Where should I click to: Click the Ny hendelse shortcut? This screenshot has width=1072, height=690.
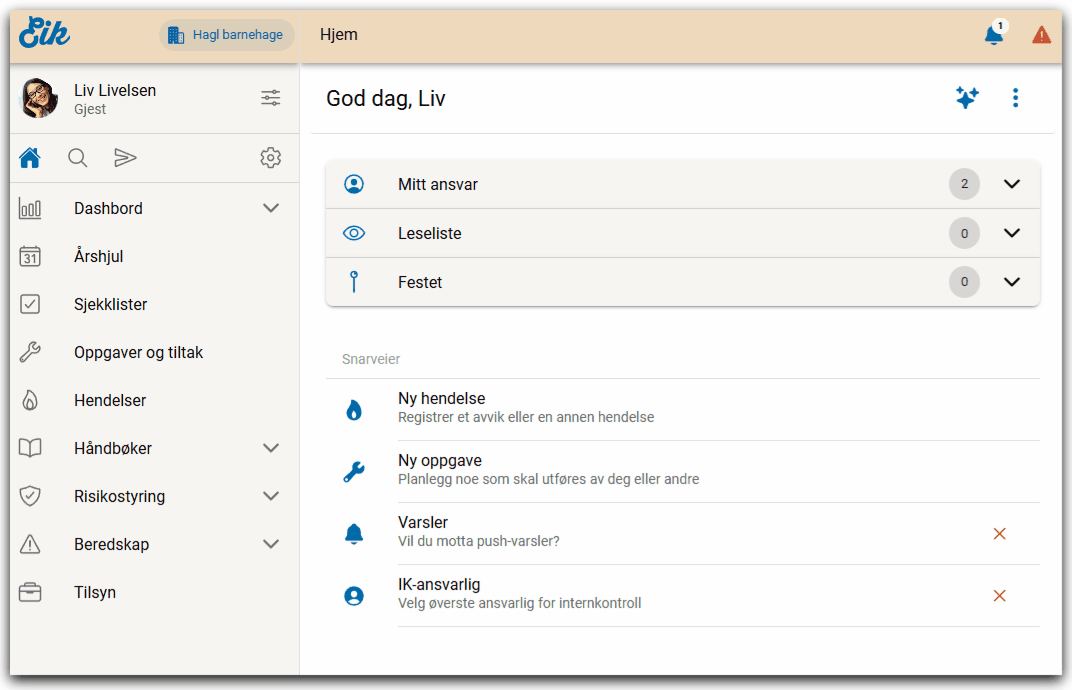click(x=441, y=407)
